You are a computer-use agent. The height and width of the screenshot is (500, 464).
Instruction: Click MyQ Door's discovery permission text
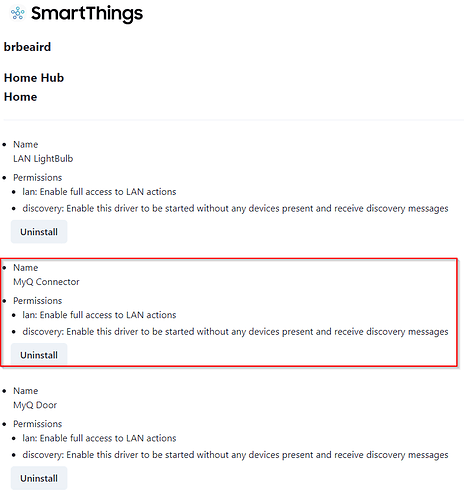pos(235,455)
